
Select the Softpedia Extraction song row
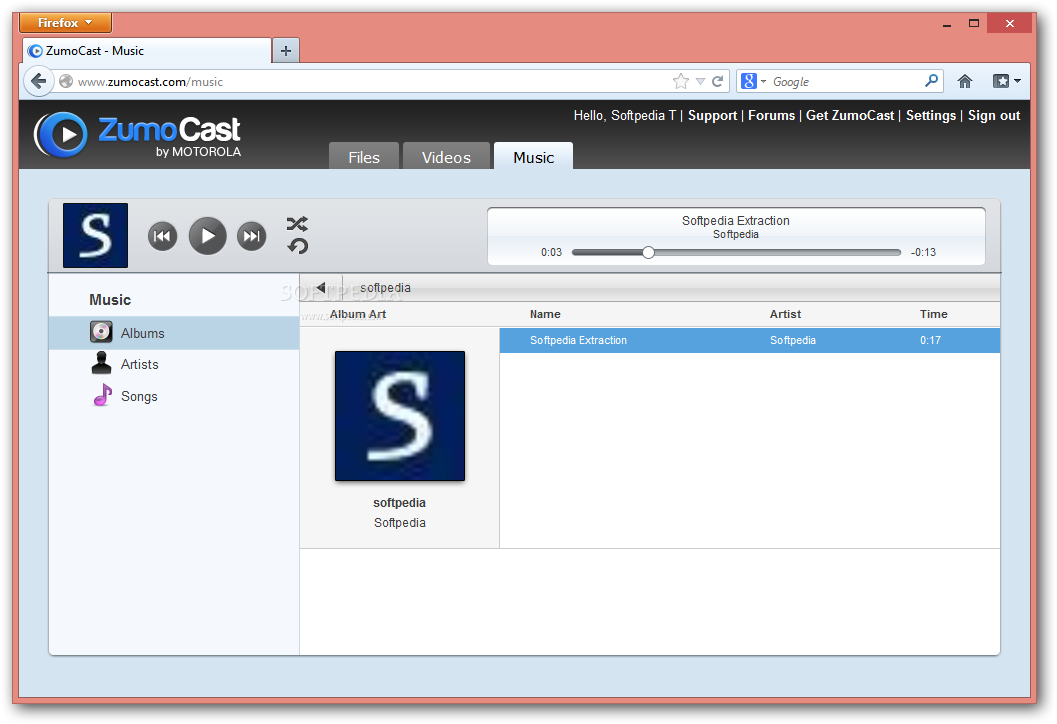coord(750,340)
